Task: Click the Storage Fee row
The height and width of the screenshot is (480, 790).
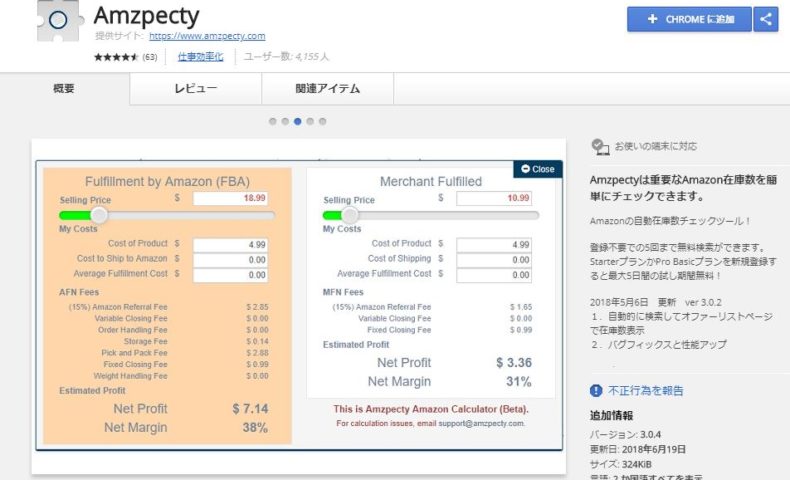Action: [195, 341]
